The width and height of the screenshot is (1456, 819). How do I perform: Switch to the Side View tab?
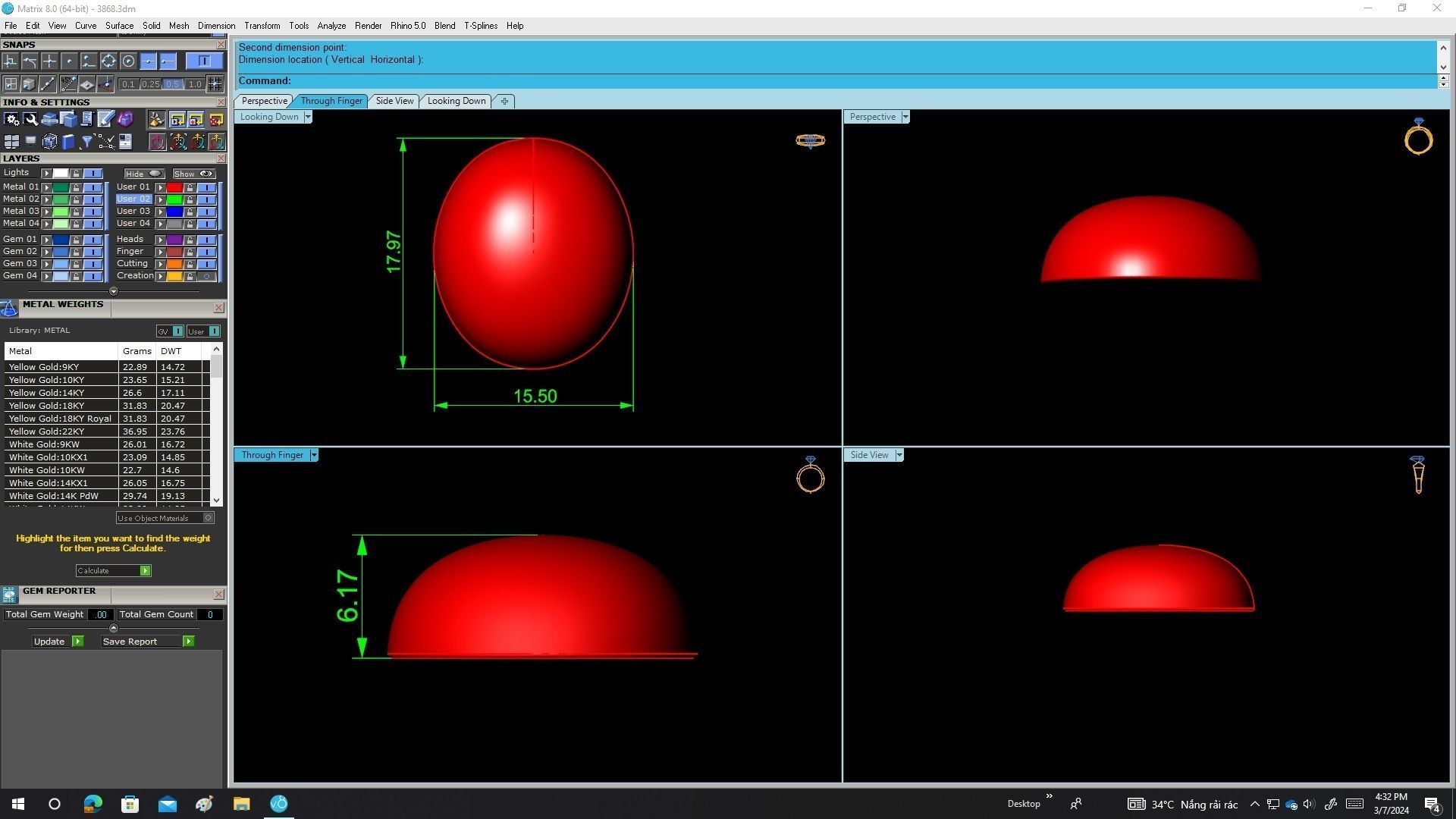[394, 101]
